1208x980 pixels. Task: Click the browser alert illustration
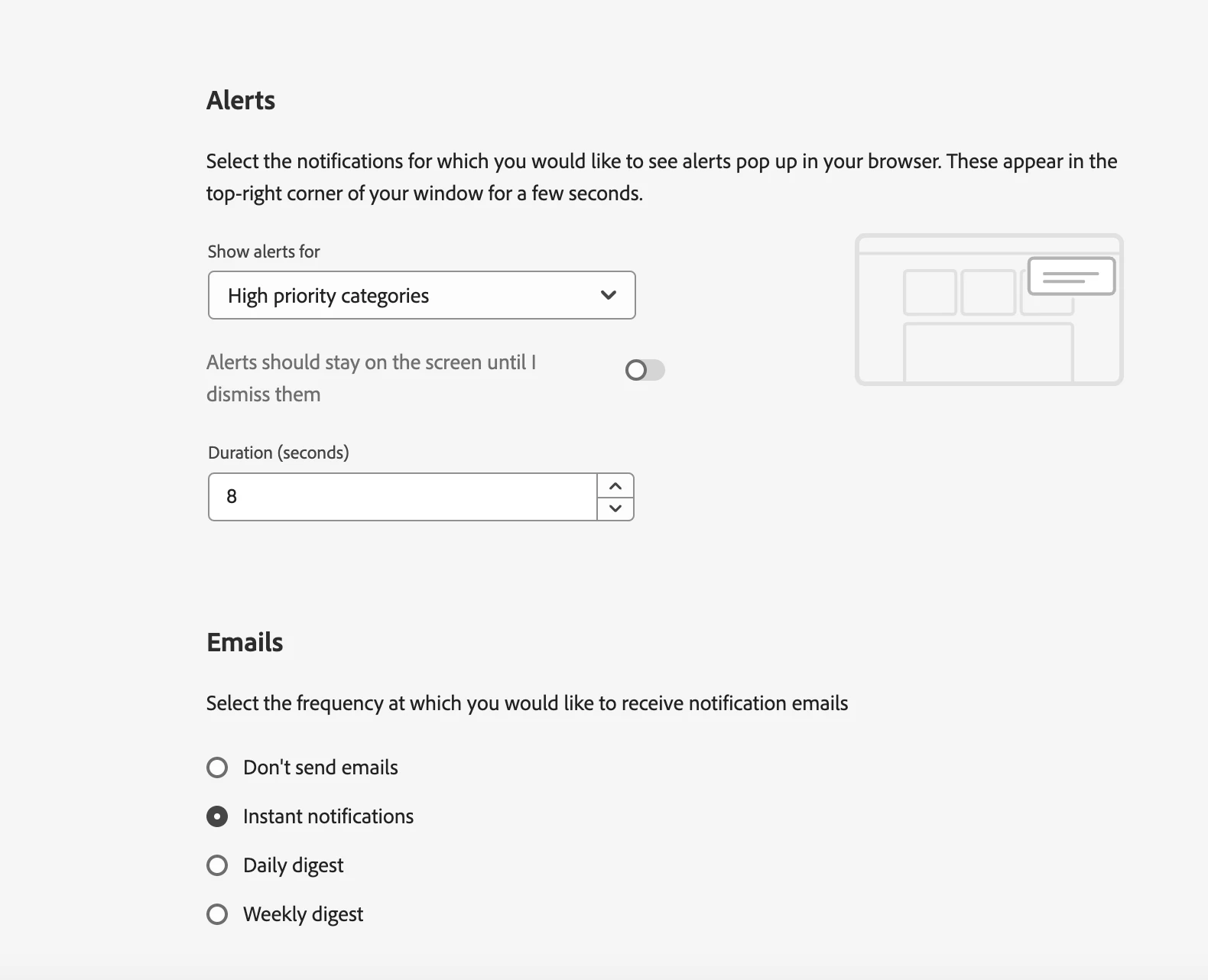tap(989, 310)
